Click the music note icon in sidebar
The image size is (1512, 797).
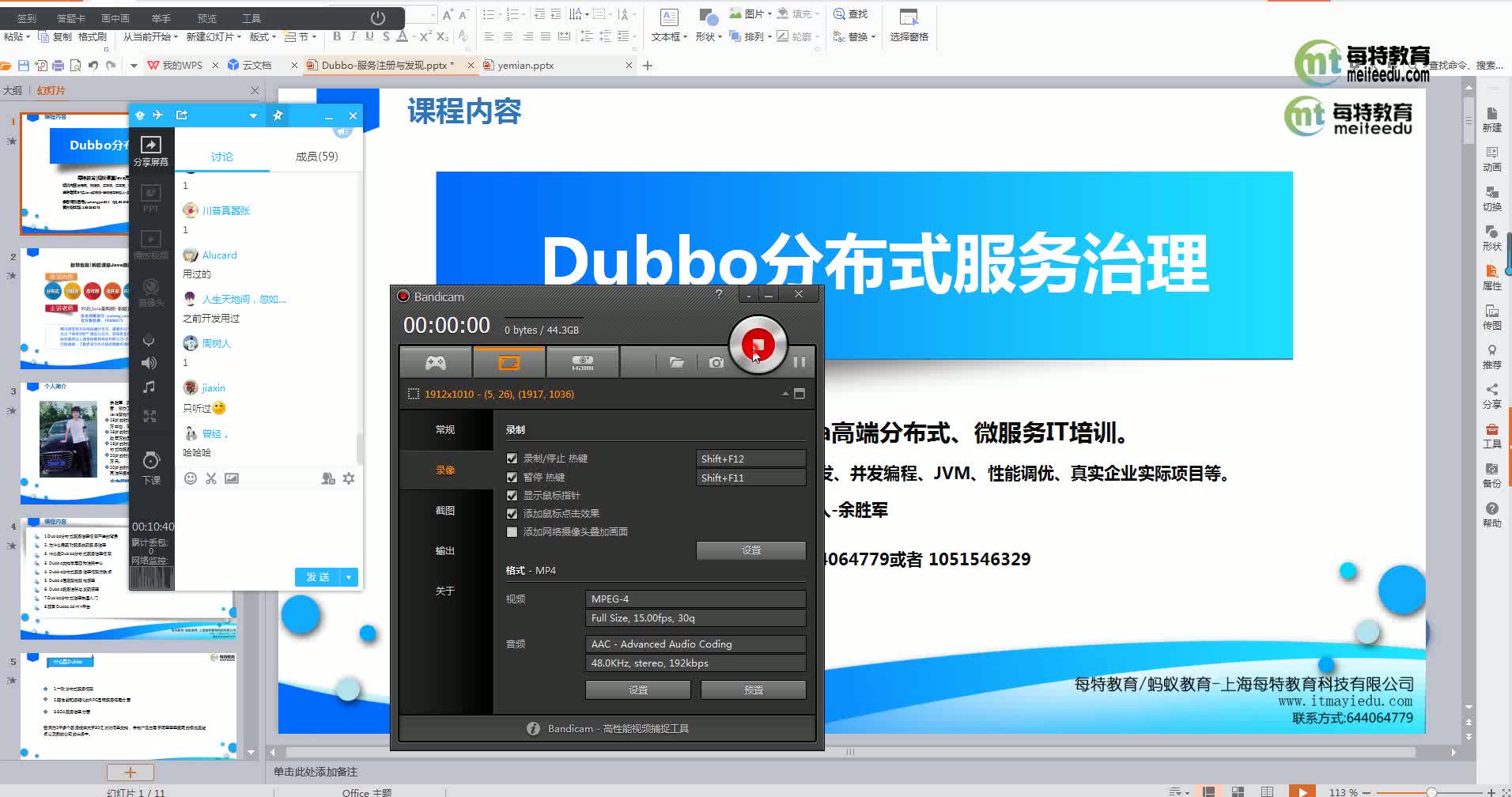coord(149,387)
